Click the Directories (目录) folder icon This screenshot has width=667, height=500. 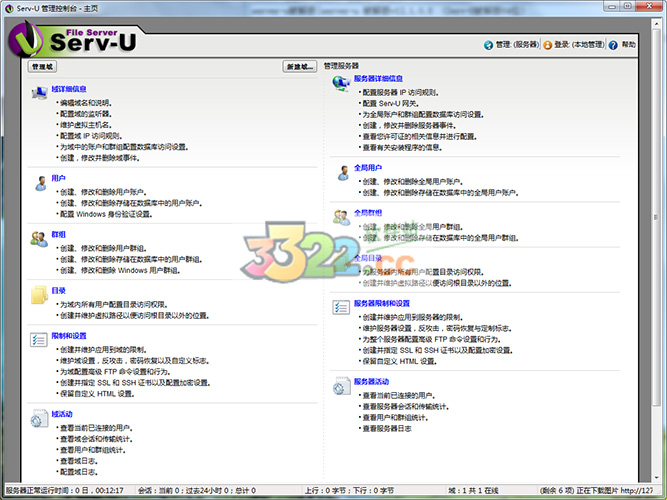pyautogui.click(x=39, y=294)
